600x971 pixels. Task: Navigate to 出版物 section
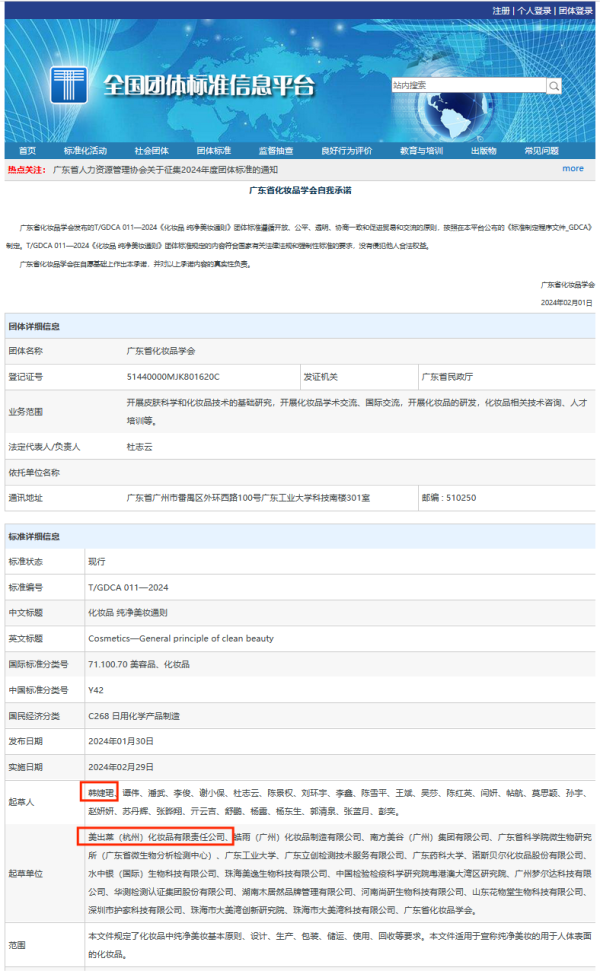(x=483, y=151)
